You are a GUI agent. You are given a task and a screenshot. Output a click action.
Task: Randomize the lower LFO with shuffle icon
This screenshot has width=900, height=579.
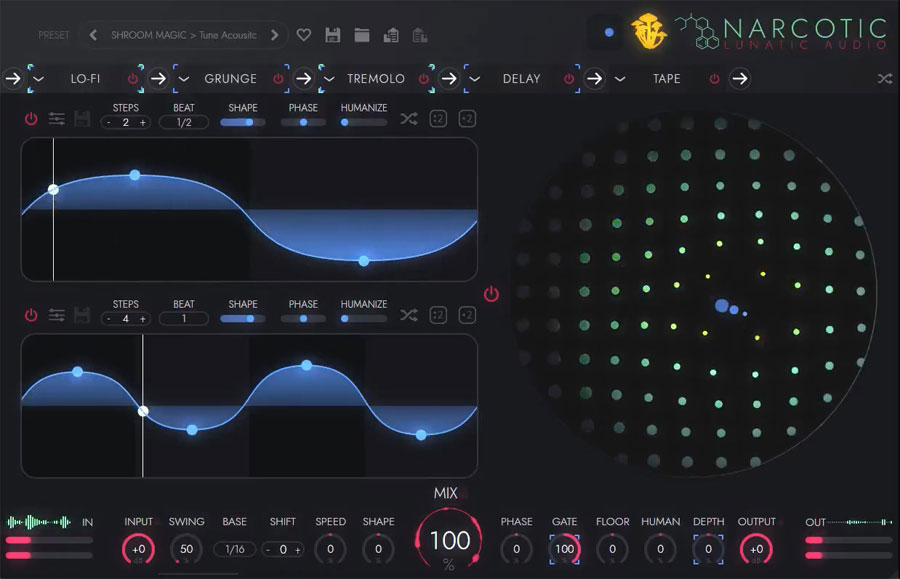pos(409,315)
